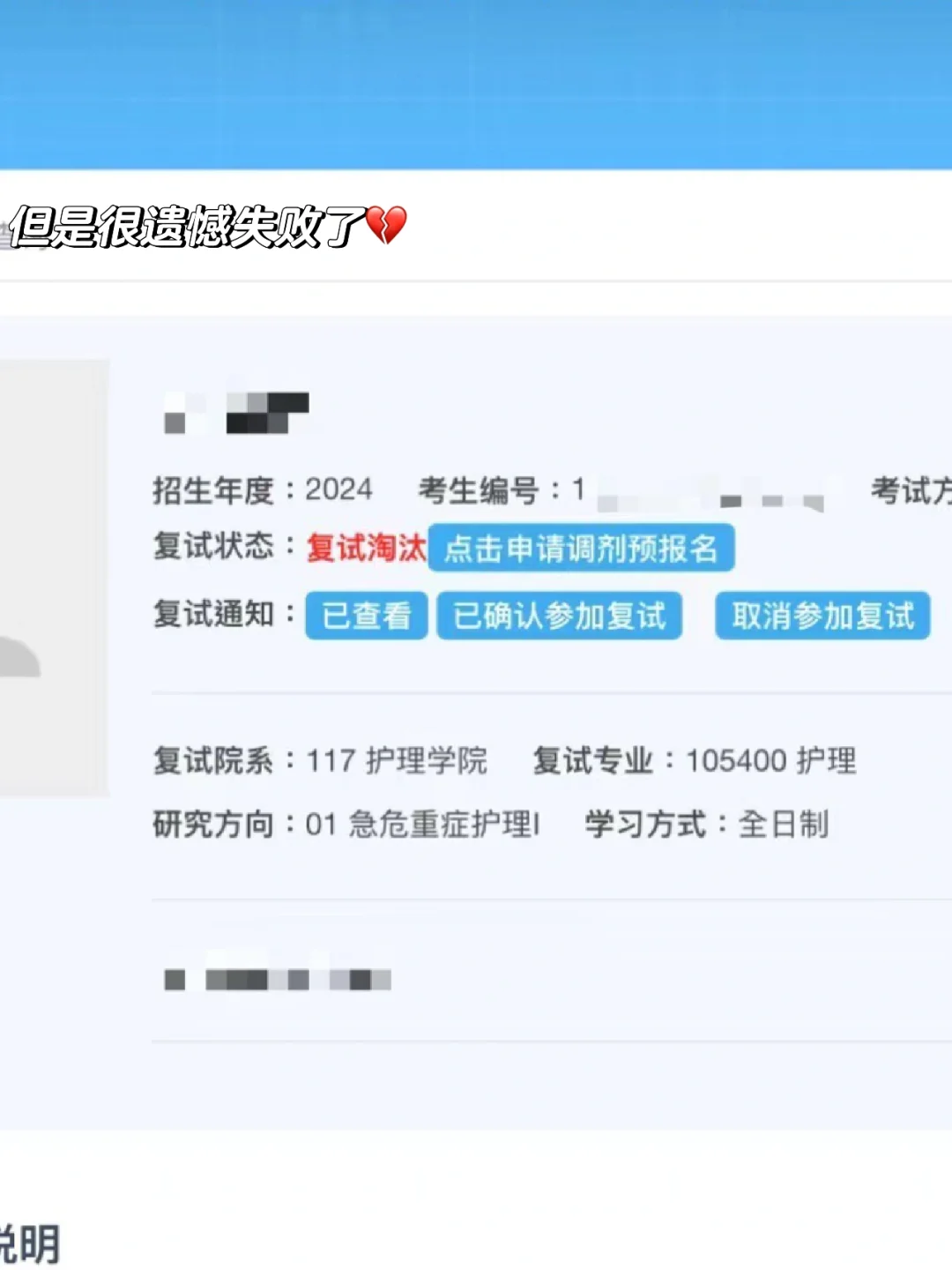Click the 复试通知 label

pos(214,614)
